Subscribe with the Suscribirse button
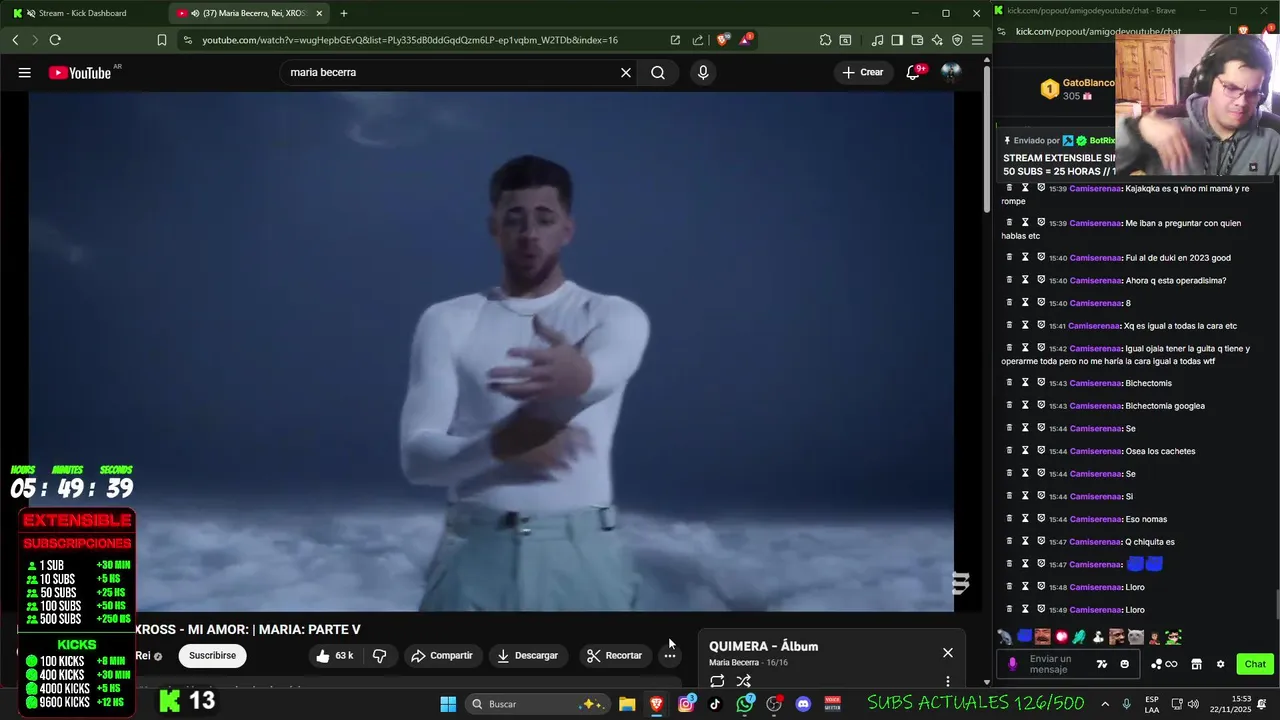The image size is (1280, 720). pos(212,655)
